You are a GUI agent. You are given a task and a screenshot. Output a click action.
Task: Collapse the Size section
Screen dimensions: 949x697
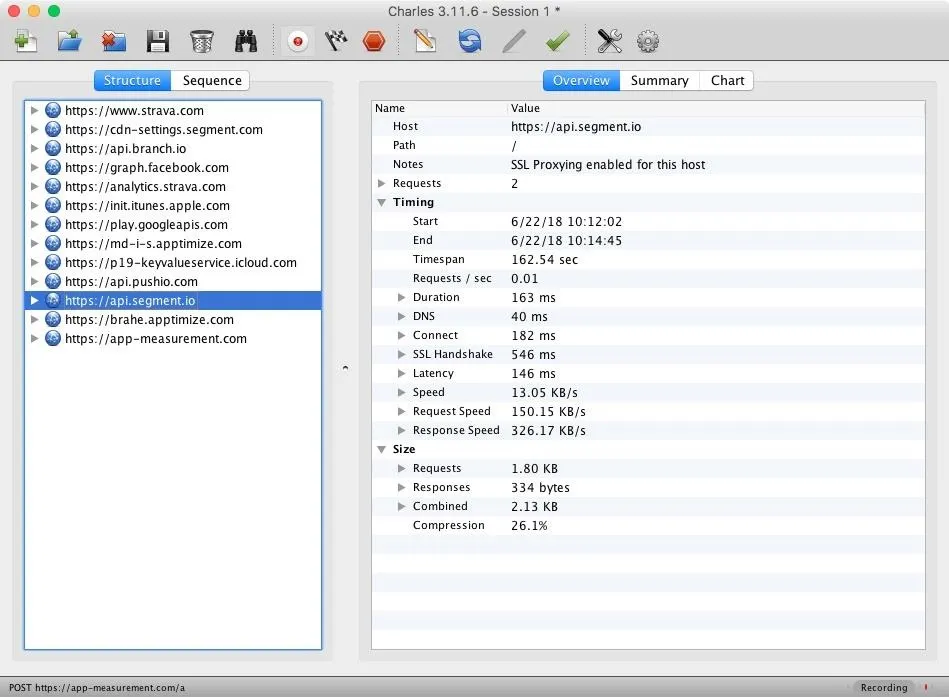pos(381,449)
